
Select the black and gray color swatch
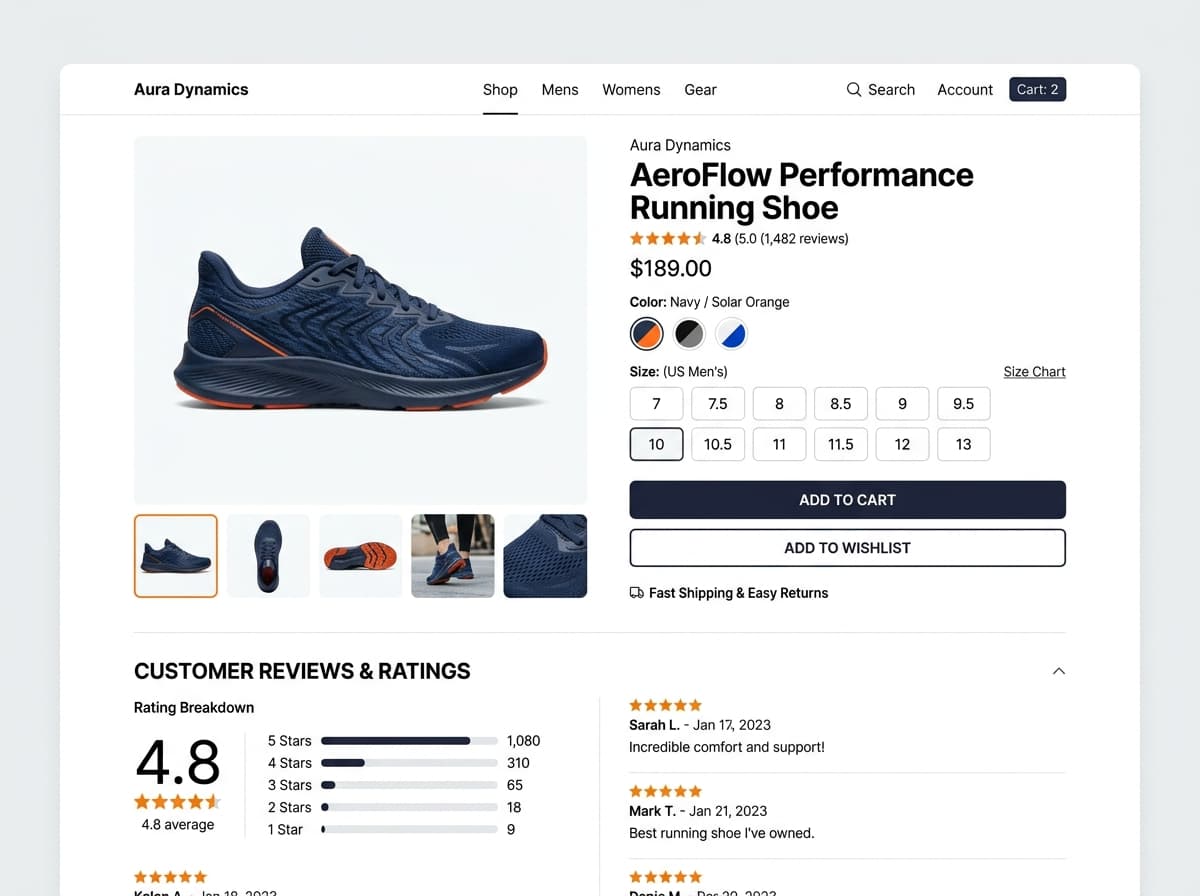coord(689,334)
